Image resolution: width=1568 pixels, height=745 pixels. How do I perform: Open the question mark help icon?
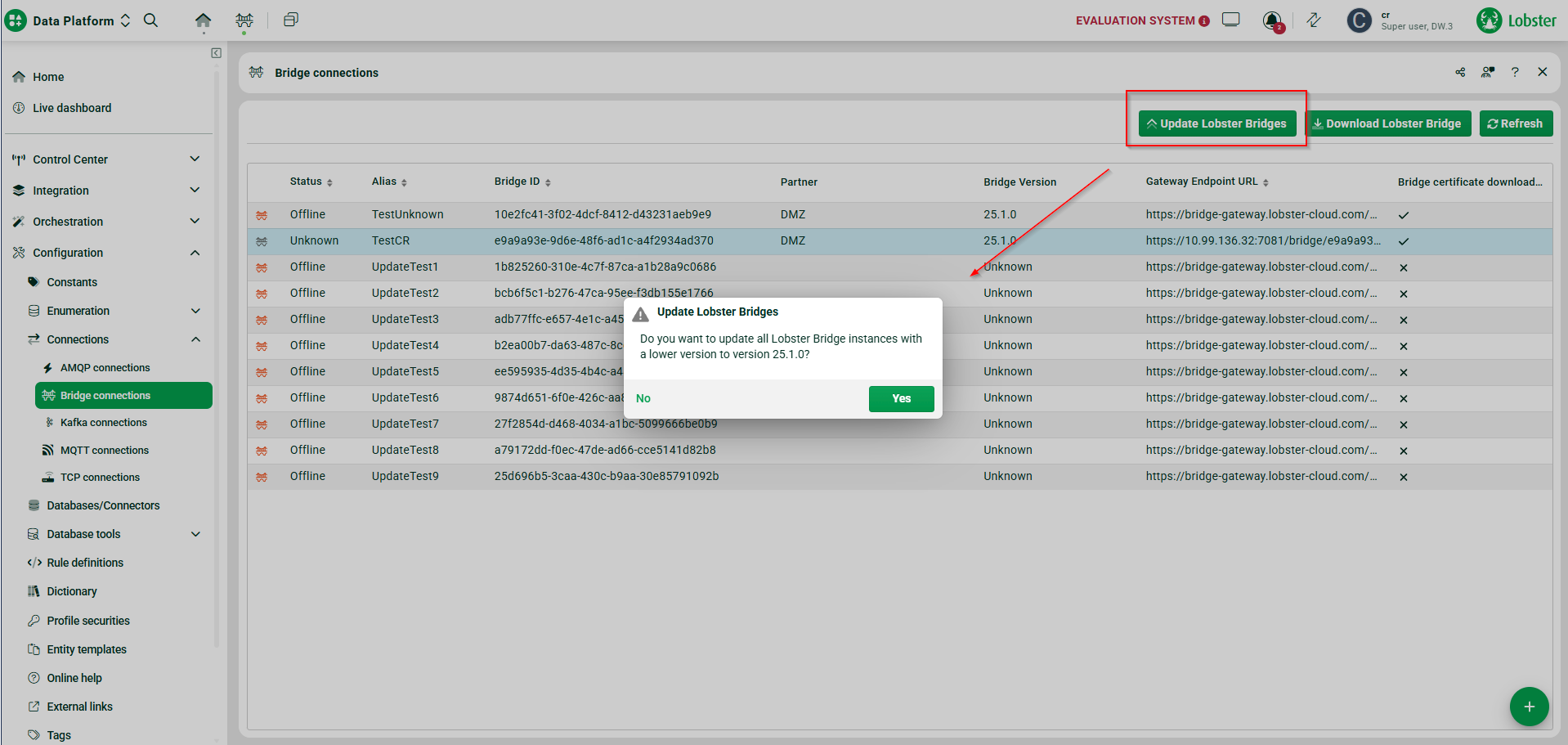point(1515,73)
